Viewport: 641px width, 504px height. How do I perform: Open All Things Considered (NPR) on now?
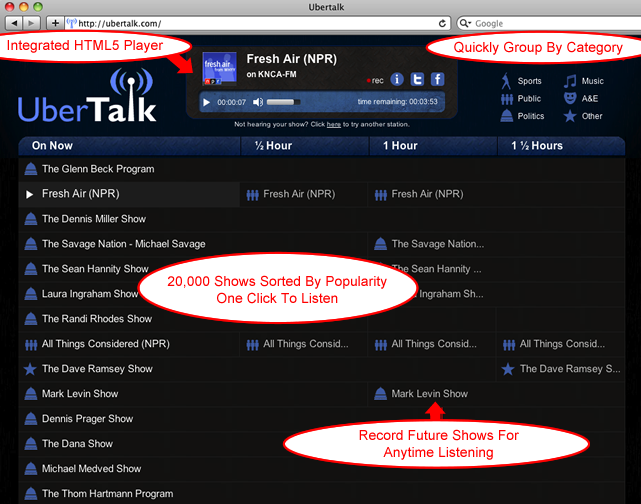(x=105, y=344)
